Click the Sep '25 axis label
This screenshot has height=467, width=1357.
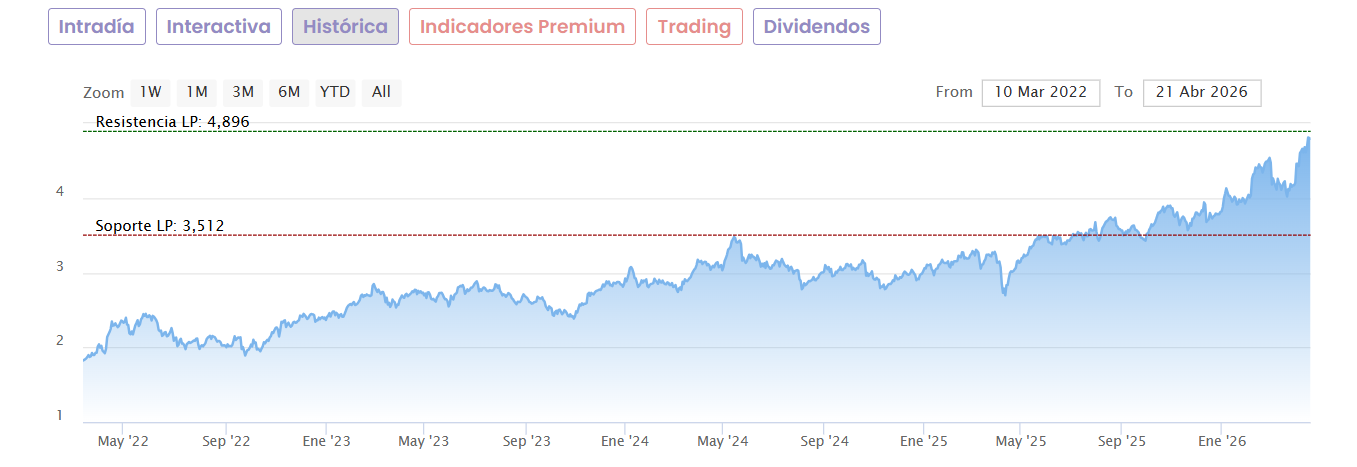tap(1122, 441)
